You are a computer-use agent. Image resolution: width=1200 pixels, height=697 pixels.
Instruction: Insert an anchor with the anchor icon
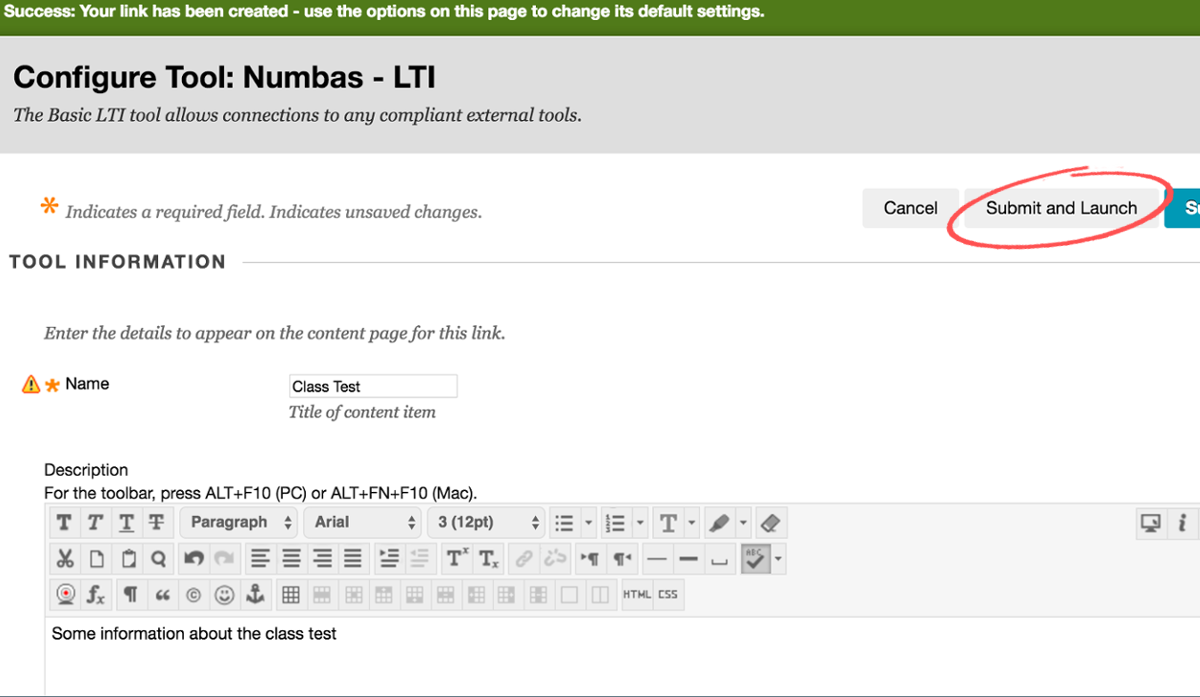click(254, 595)
